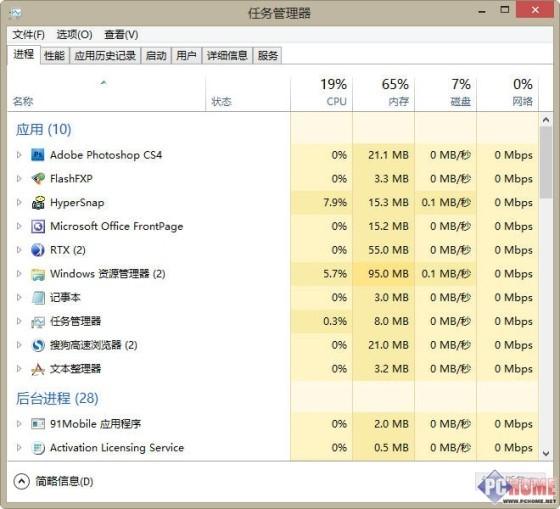Click the 文本整理器 icon
The height and width of the screenshot is (509, 560).
(x=38, y=369)
